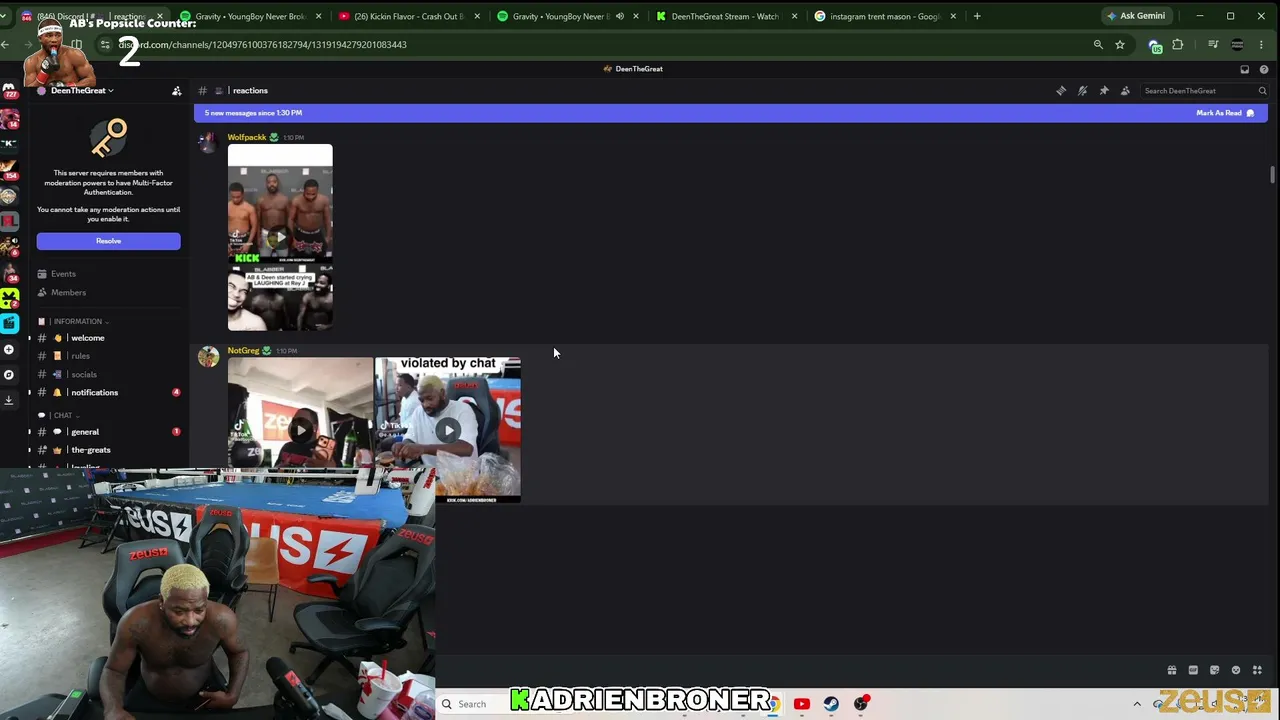This screenshot has width=1280, height=720.
Task: Show hidden tray icons chevron
Action: point(1137,704)
